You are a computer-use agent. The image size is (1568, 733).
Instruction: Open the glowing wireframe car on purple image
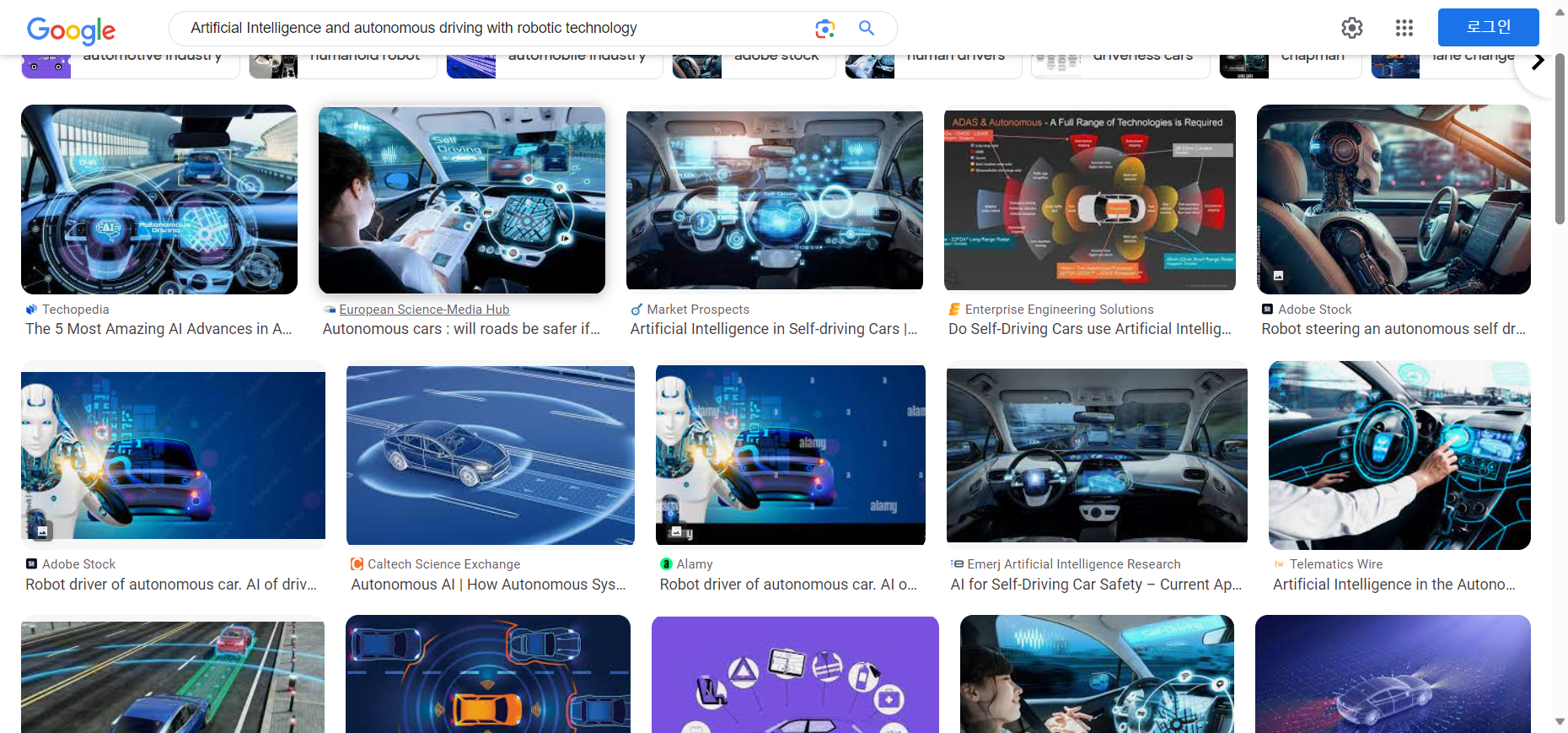coord(1393,674)
